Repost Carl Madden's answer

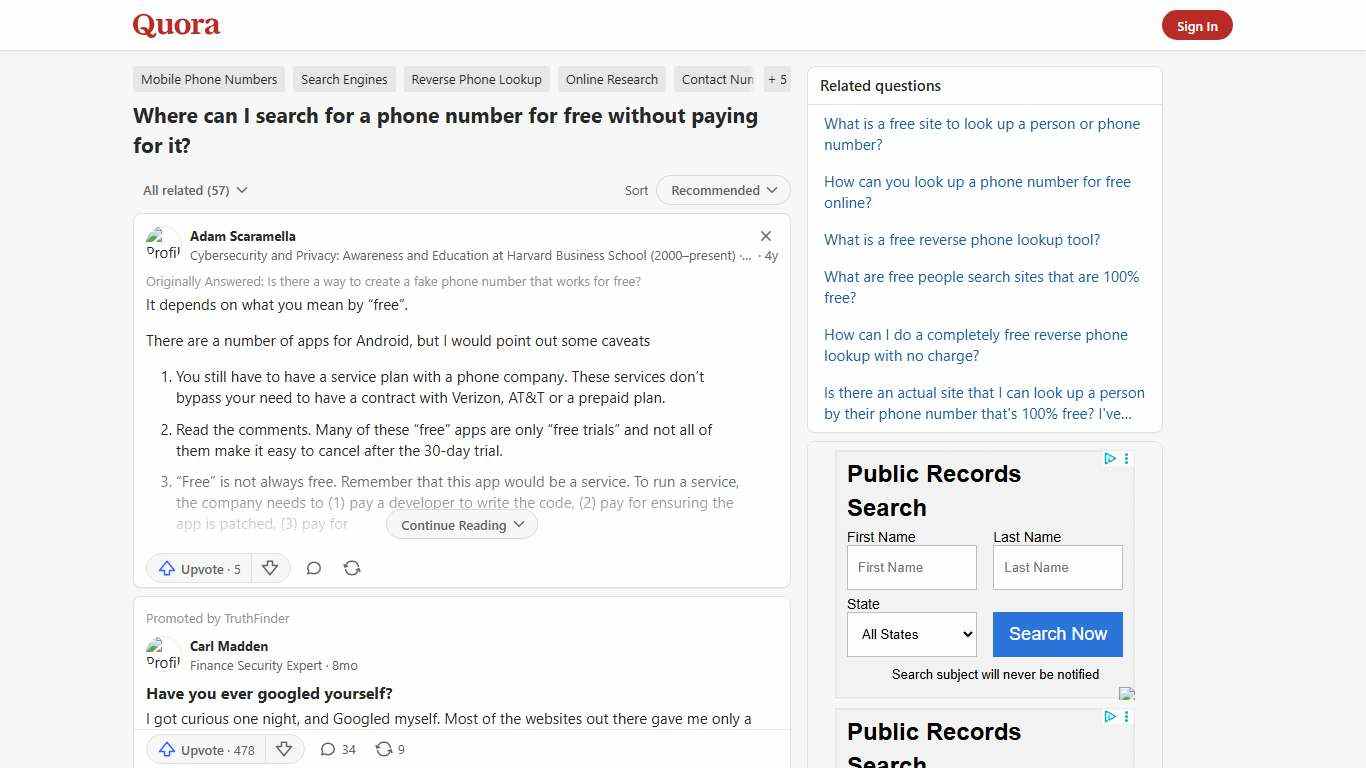(389, 749)
